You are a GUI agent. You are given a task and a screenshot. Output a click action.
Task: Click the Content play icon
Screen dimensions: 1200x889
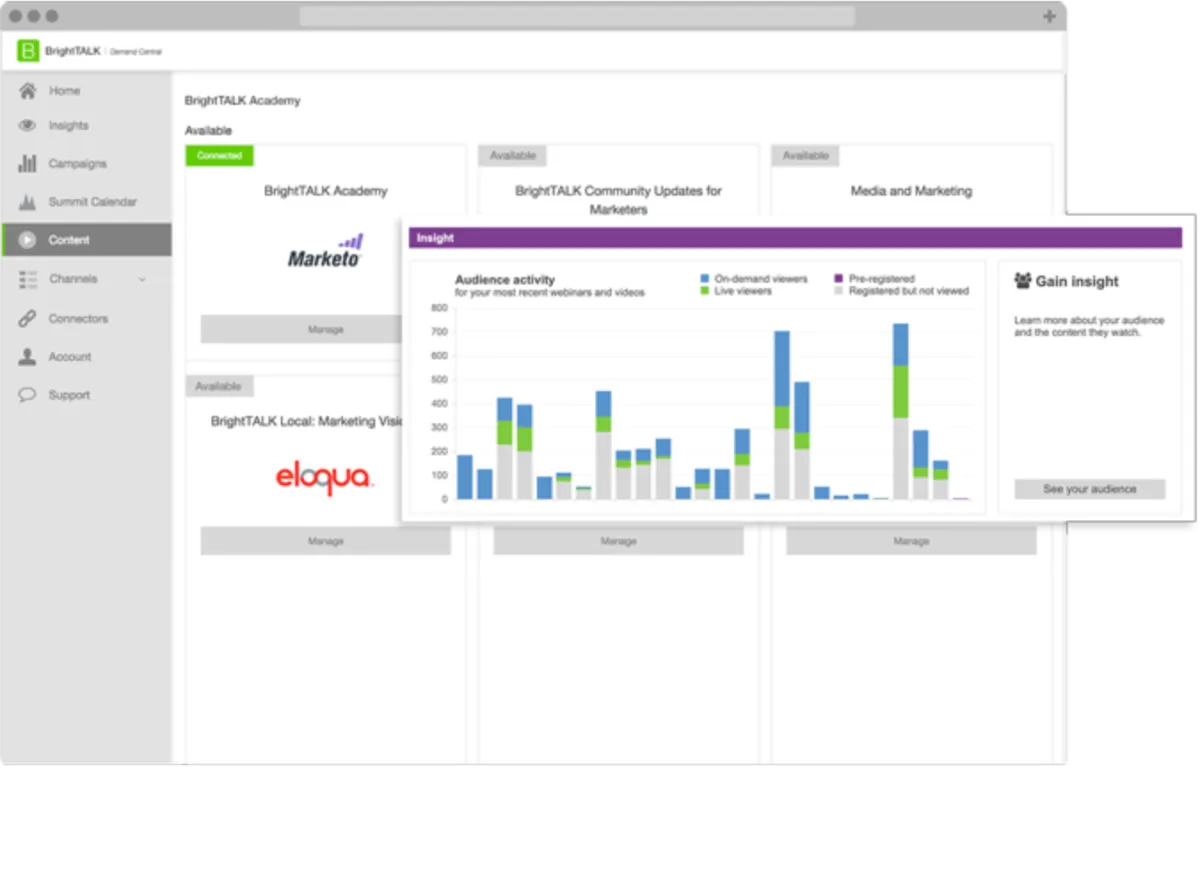28,240
